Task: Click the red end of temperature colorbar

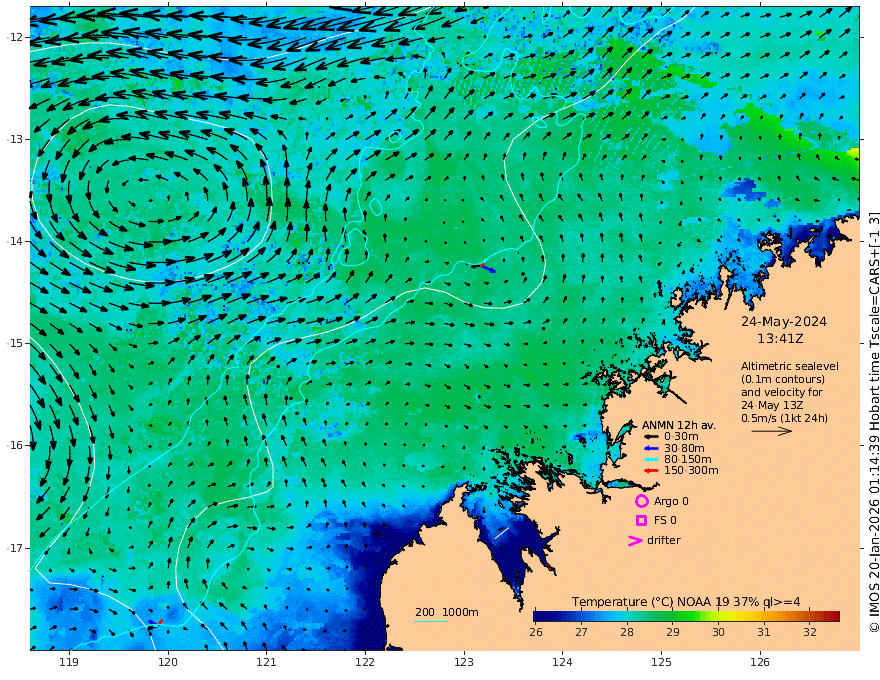Action: click(833, 616)
